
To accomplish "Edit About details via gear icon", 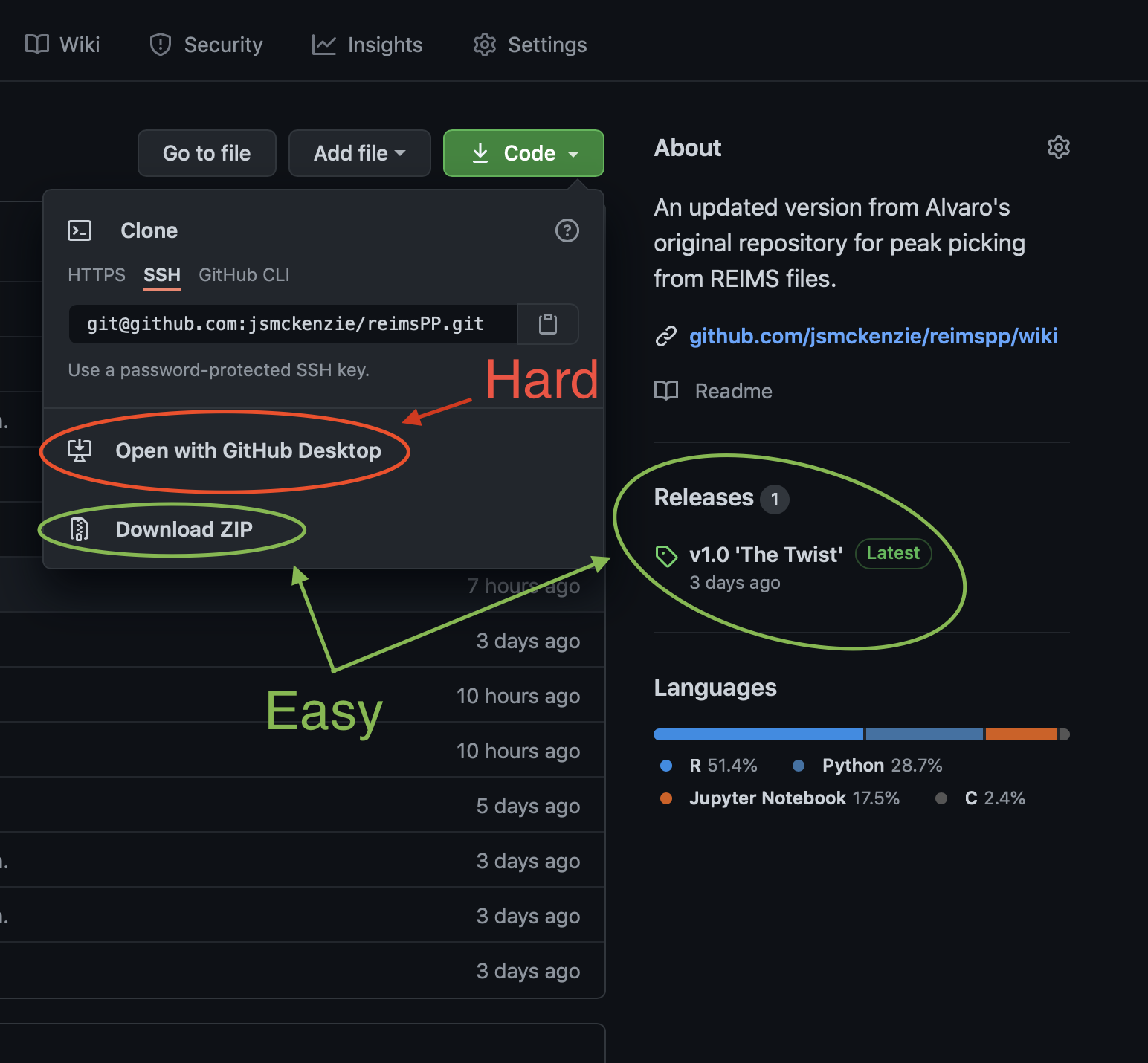I will click(x=1058, y=147).
